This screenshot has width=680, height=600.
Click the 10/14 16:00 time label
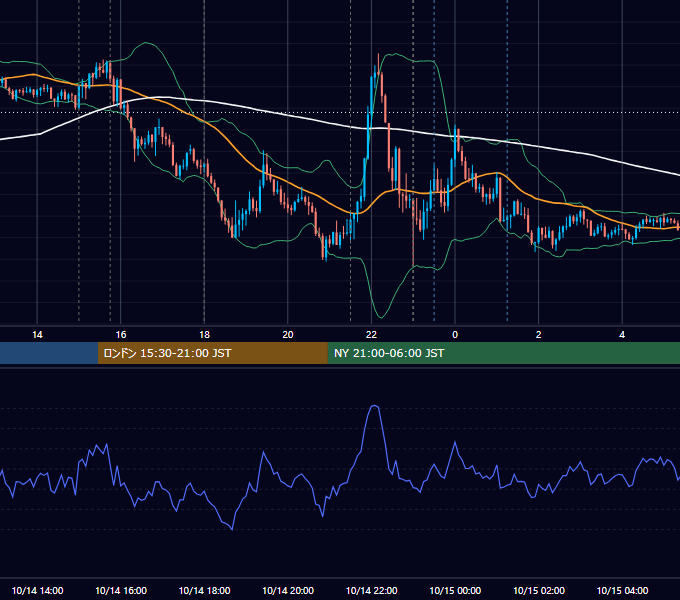(121, 590)
